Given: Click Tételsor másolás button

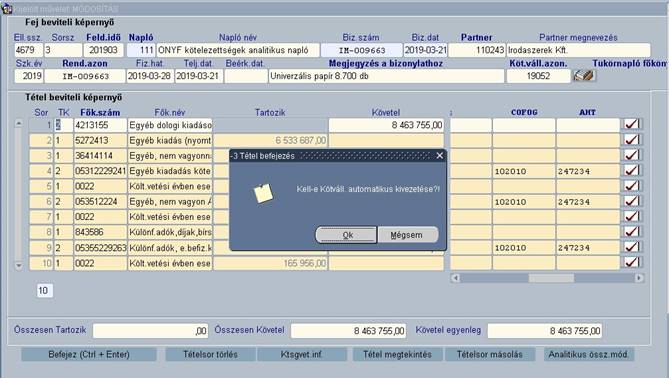Looking at the screenshot, I should [489, 354].
